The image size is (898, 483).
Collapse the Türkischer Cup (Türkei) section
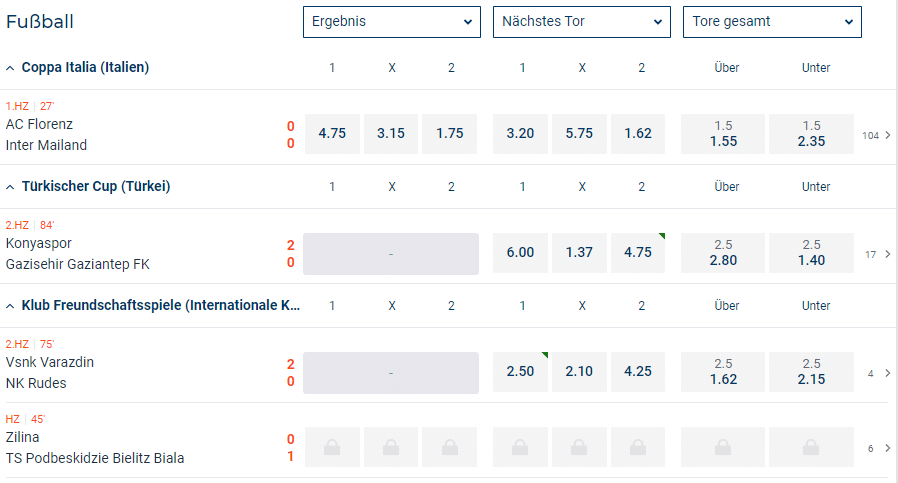tap(10, 187)
